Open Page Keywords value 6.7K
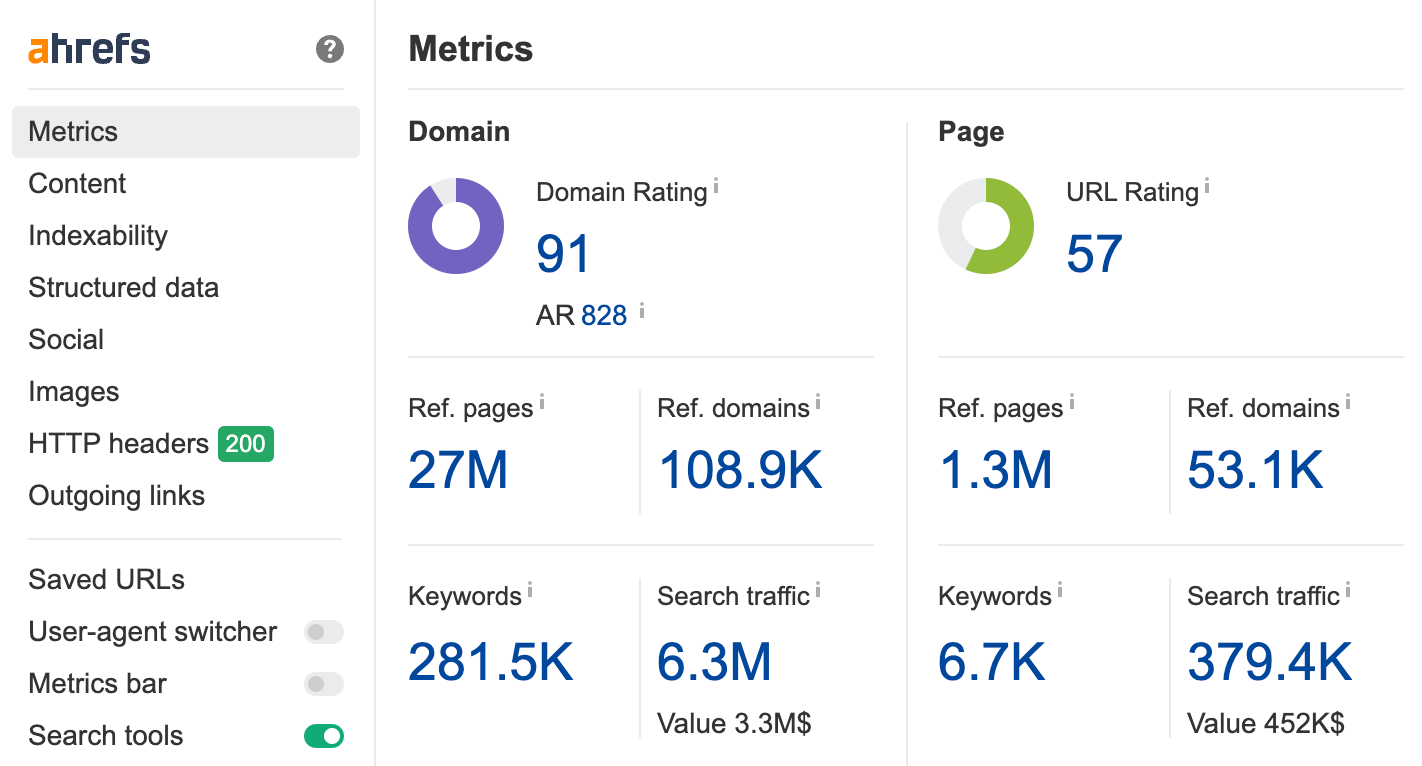Image resolution: width=1422 pixels, height=766 pixels. pos(992,662)
